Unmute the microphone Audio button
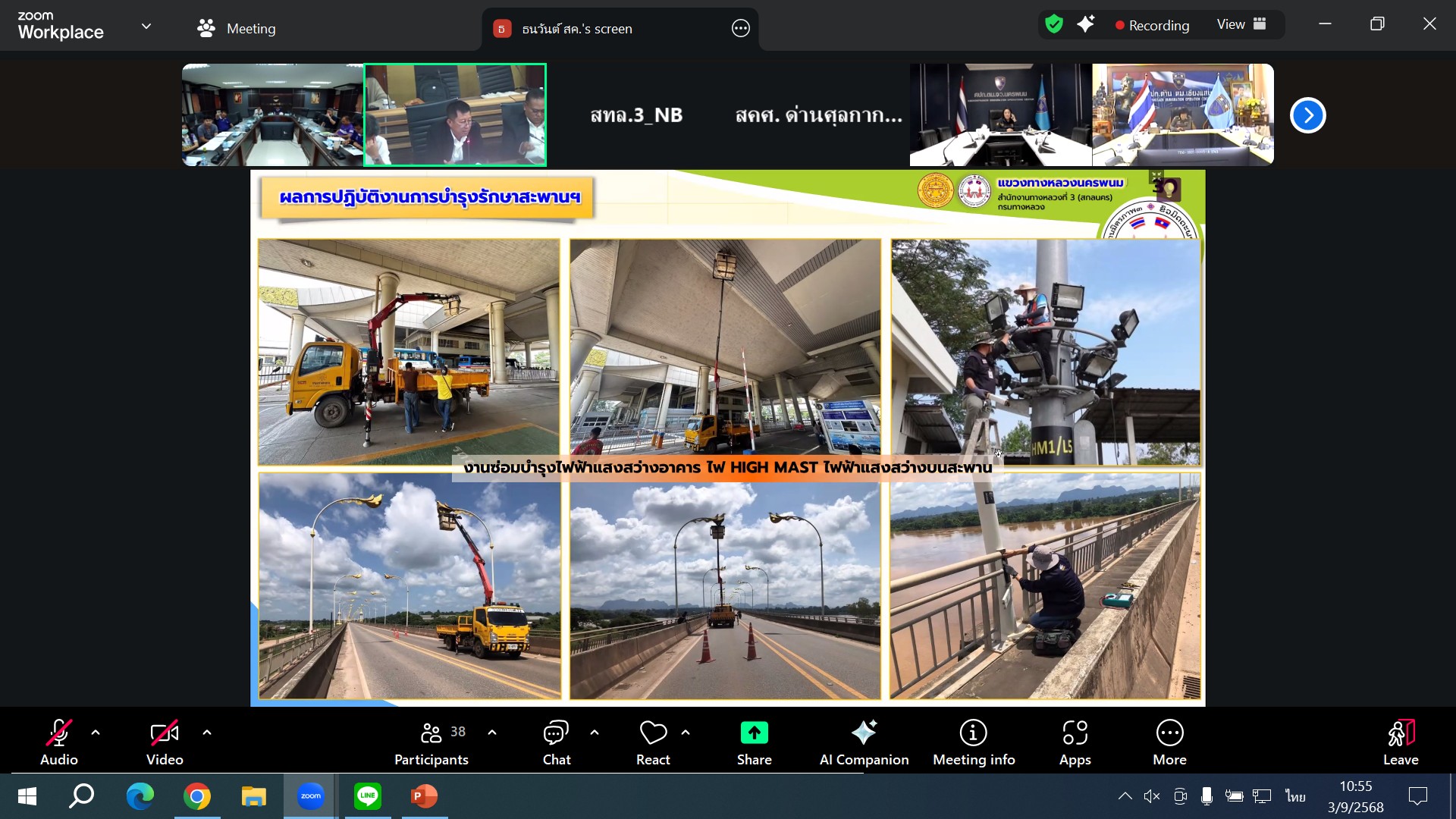This screenshot has width=1456, height=819. pyautogui.click(x=59, y=742)
